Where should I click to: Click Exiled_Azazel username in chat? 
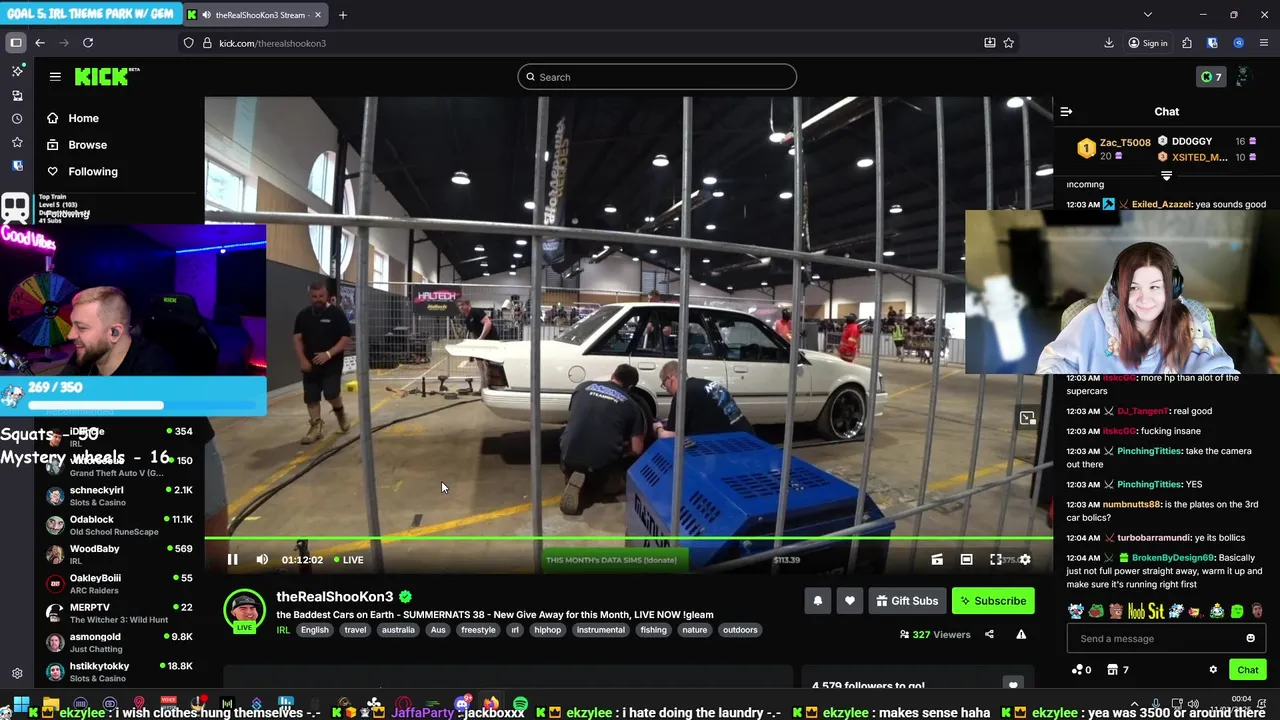pos(1162,204)
